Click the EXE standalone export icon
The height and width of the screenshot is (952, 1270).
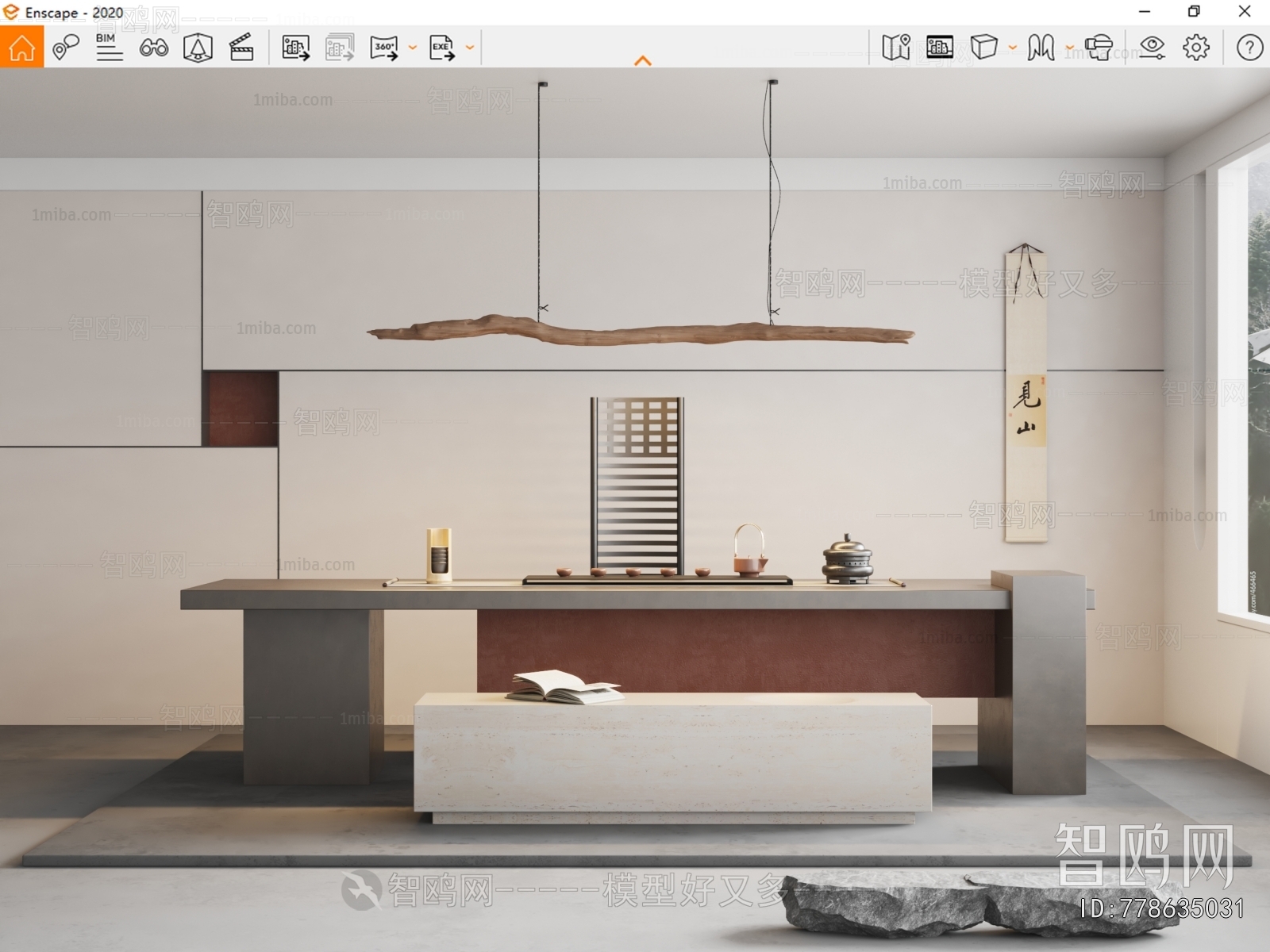pyautogui.click(x=442, y=48)
